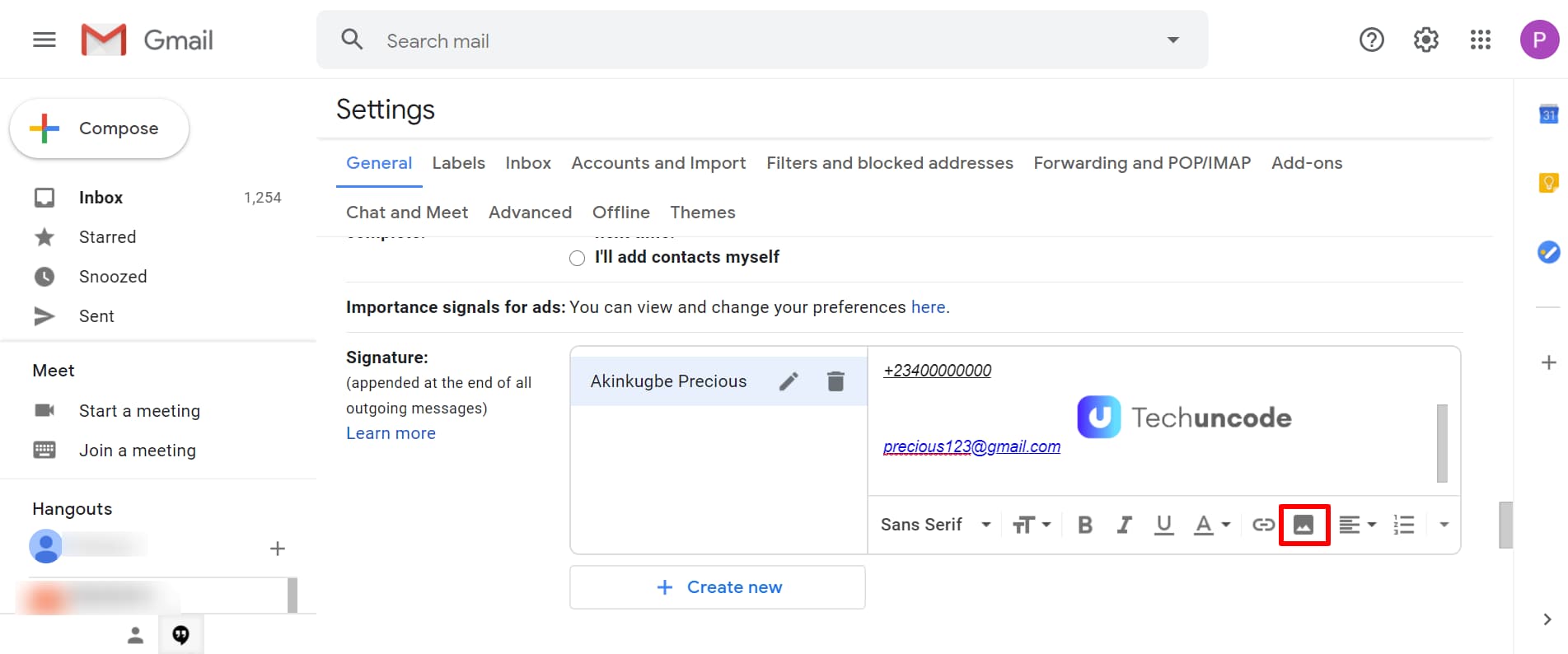Select "I'll add contacts myself" option

click(578, 259)
